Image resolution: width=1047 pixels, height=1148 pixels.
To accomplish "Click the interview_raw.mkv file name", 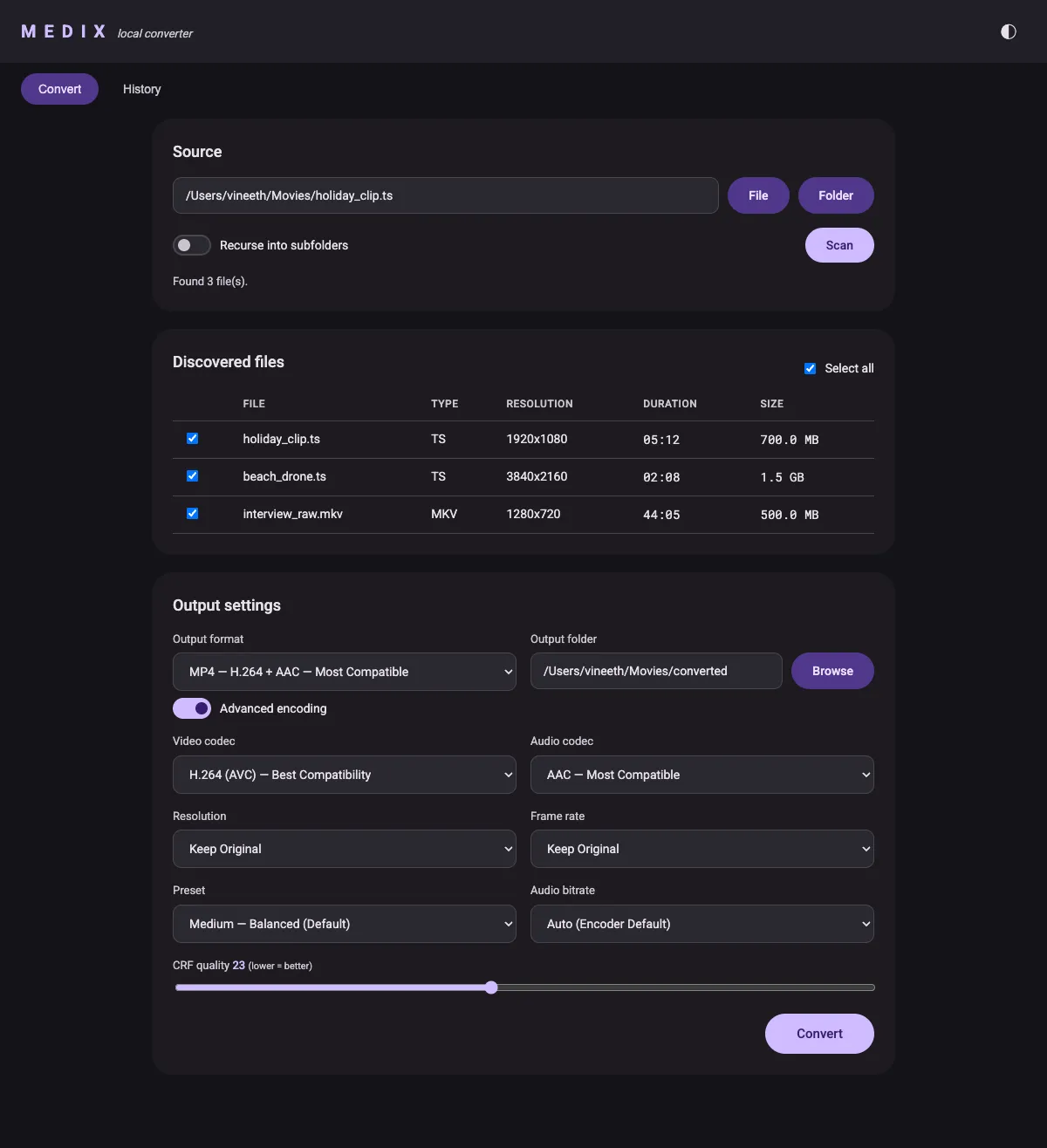I will pyautogui.click(x=292, y=514).
